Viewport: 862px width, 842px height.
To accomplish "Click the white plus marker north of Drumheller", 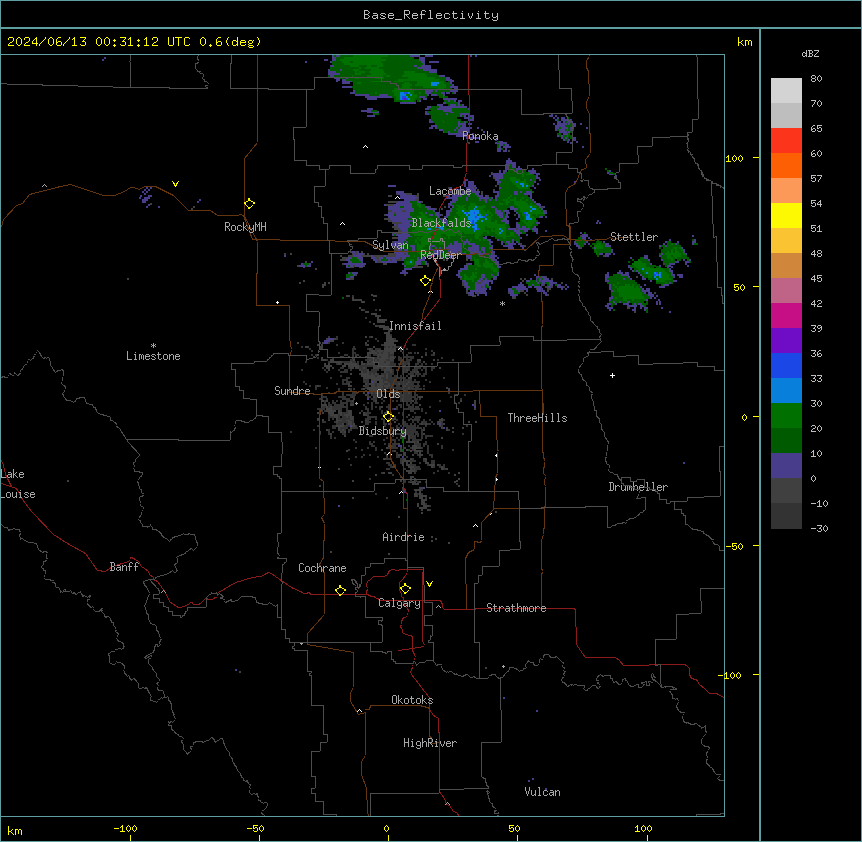I will [x=612, y=375].
